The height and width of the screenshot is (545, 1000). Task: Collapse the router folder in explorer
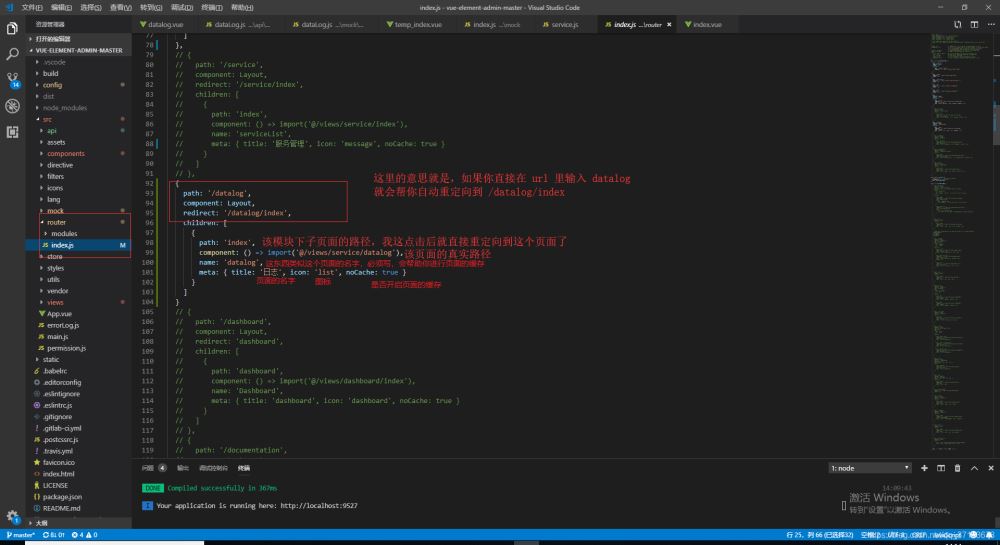(x=56, y=222)
